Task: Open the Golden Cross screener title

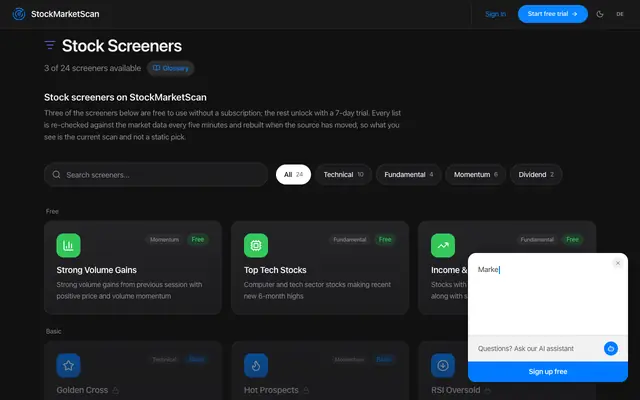Action: click(x=82, y=390)
